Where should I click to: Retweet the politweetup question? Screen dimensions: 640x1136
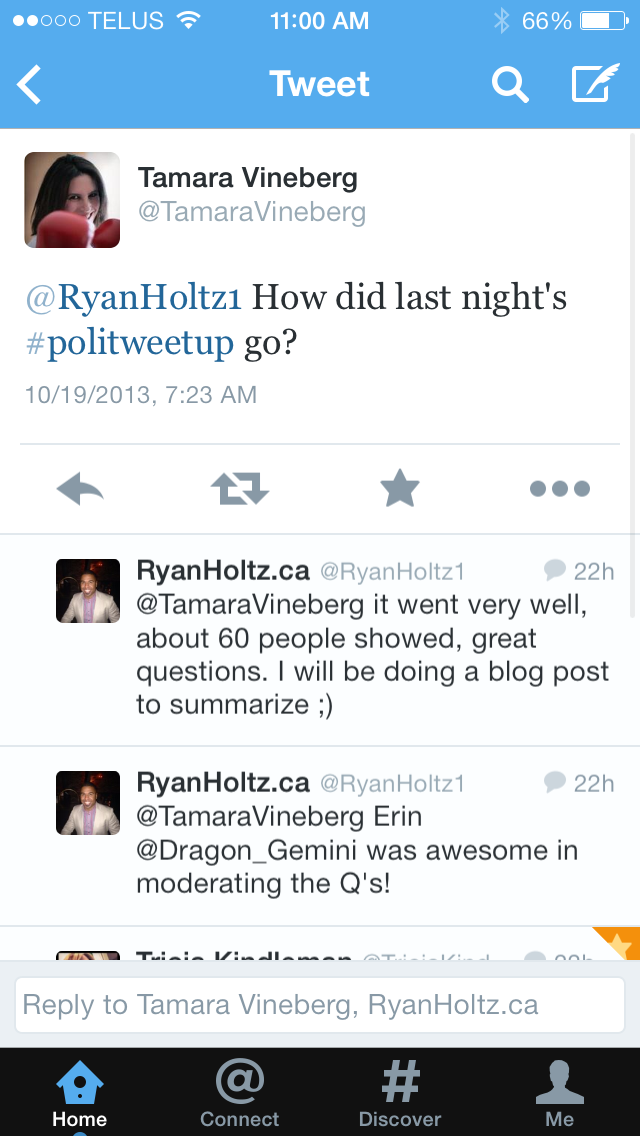point(240,489)
